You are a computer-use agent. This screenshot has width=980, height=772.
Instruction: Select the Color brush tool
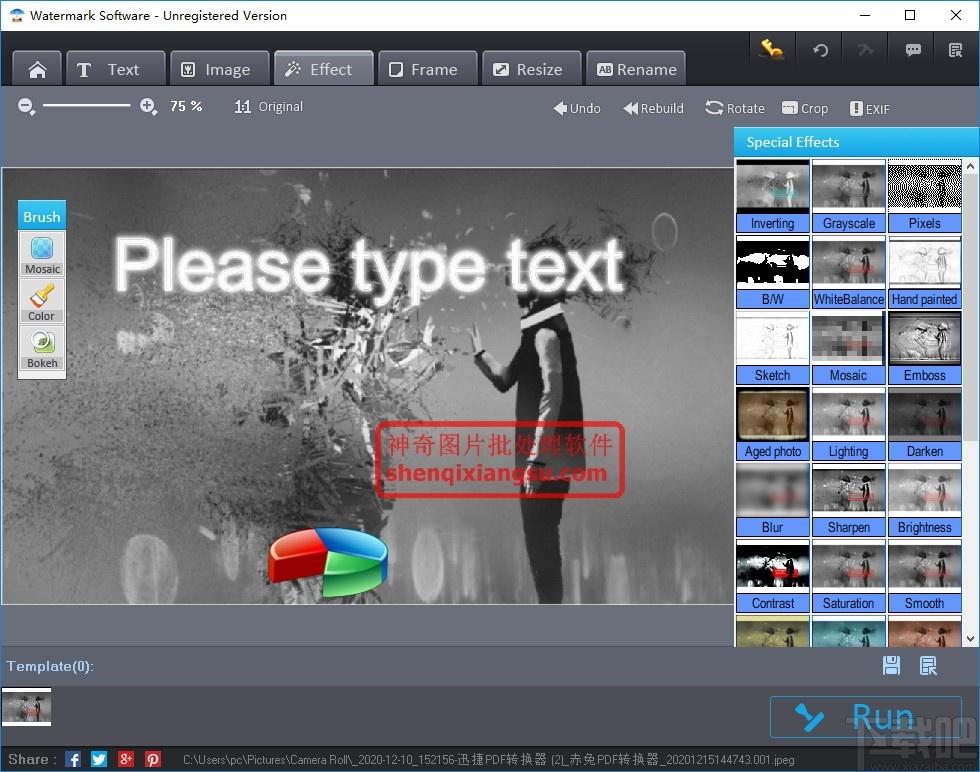pos(42,301)
